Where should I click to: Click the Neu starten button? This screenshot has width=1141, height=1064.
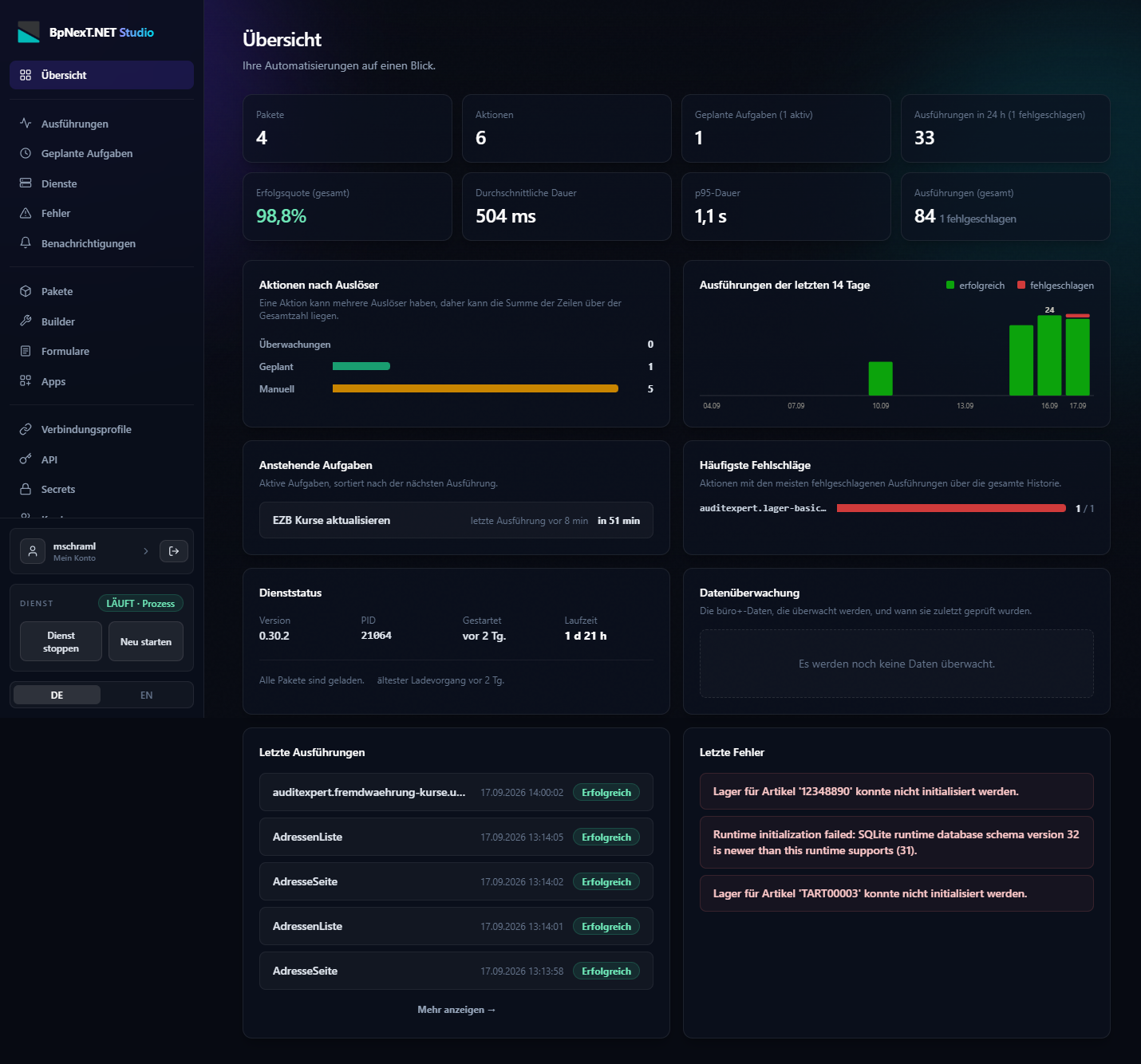point(146,641)
